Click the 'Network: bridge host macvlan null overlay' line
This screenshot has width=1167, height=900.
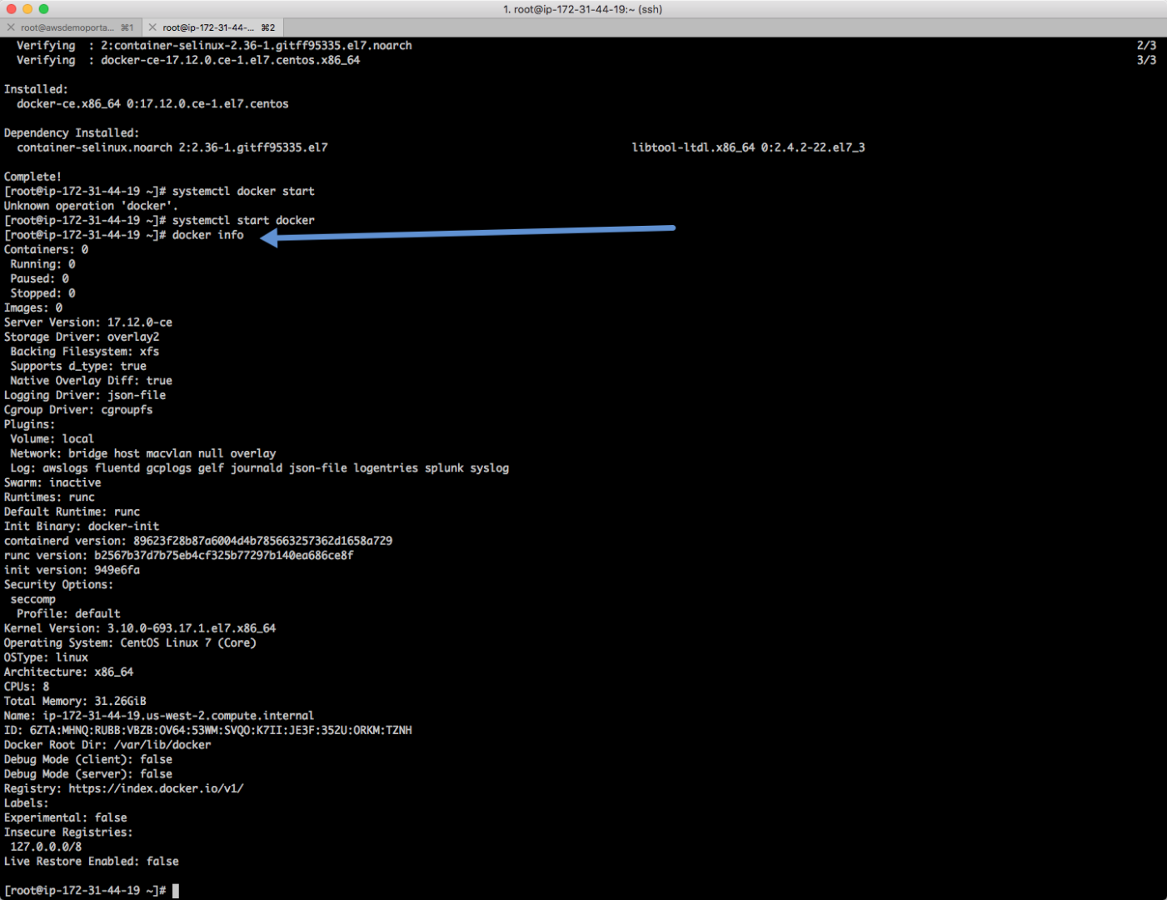click(143, 454)
